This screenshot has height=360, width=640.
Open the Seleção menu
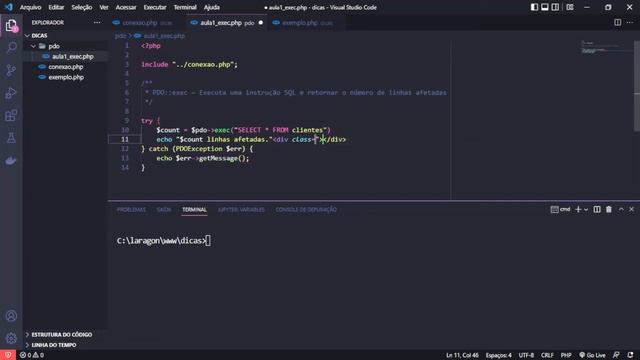tap(82, 7)
